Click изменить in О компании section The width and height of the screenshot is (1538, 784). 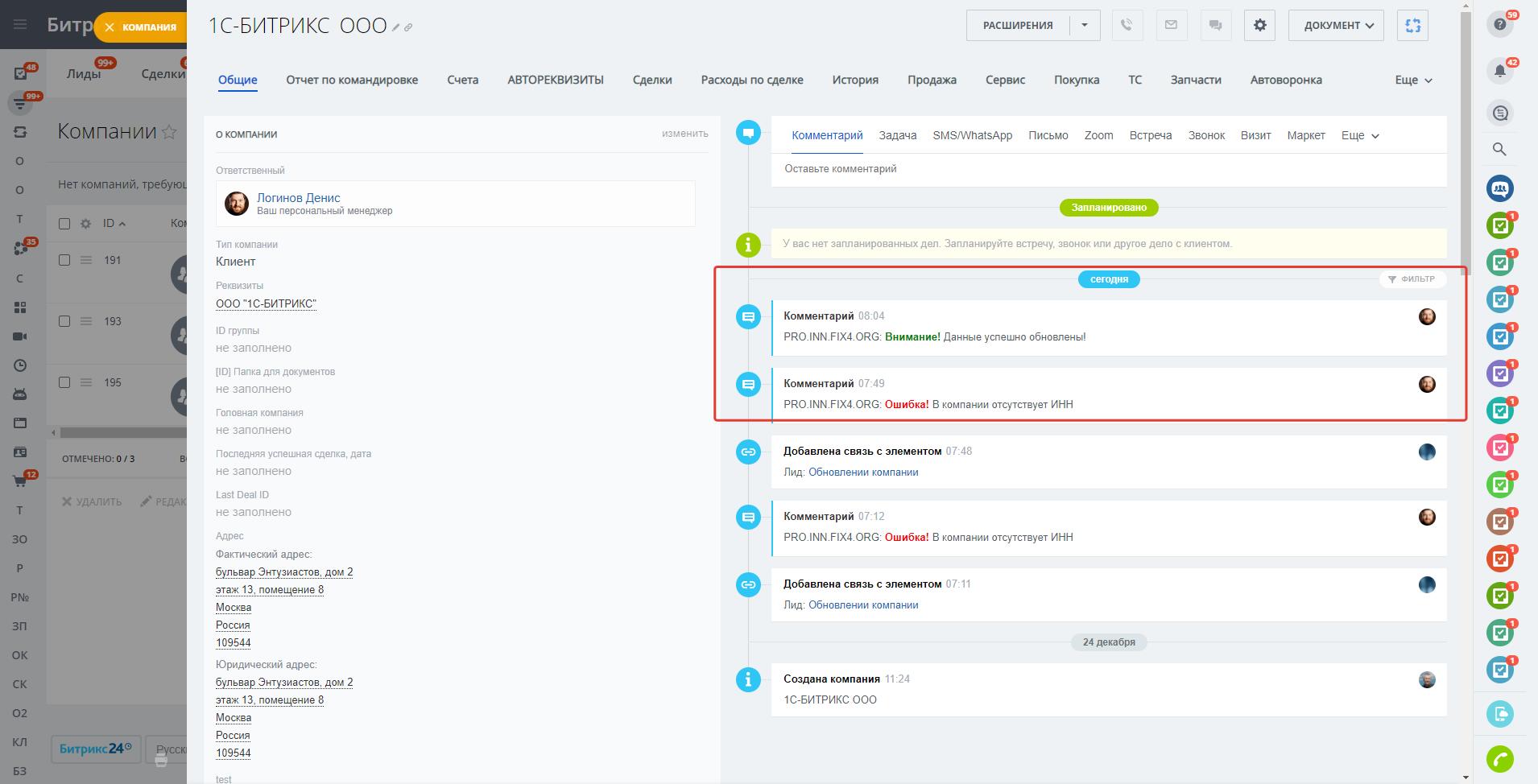[685, 134]
